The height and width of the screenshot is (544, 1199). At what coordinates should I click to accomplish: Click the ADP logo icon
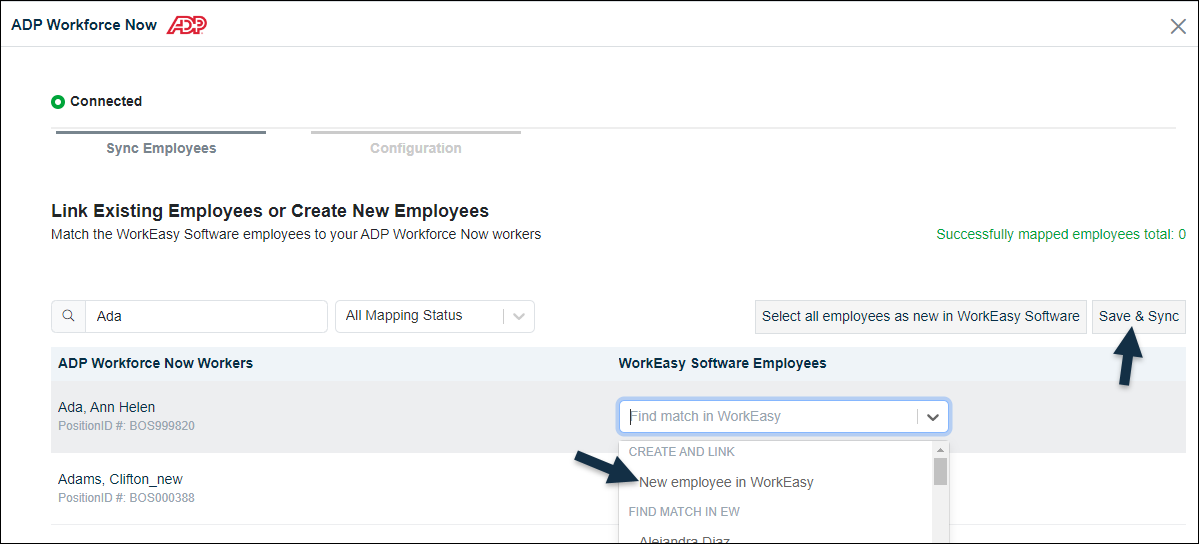pos(187,25)
